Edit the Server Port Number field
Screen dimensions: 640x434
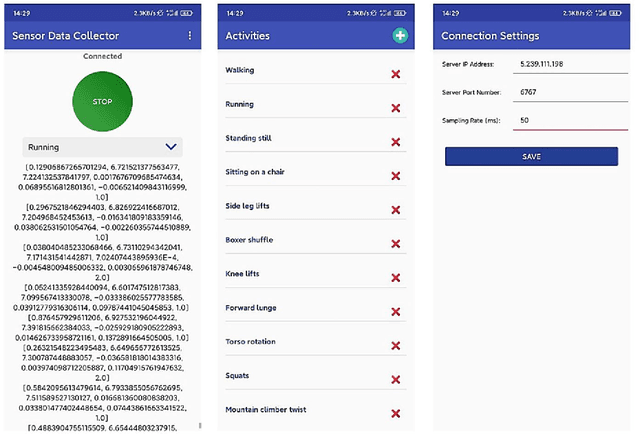[566, 92]
